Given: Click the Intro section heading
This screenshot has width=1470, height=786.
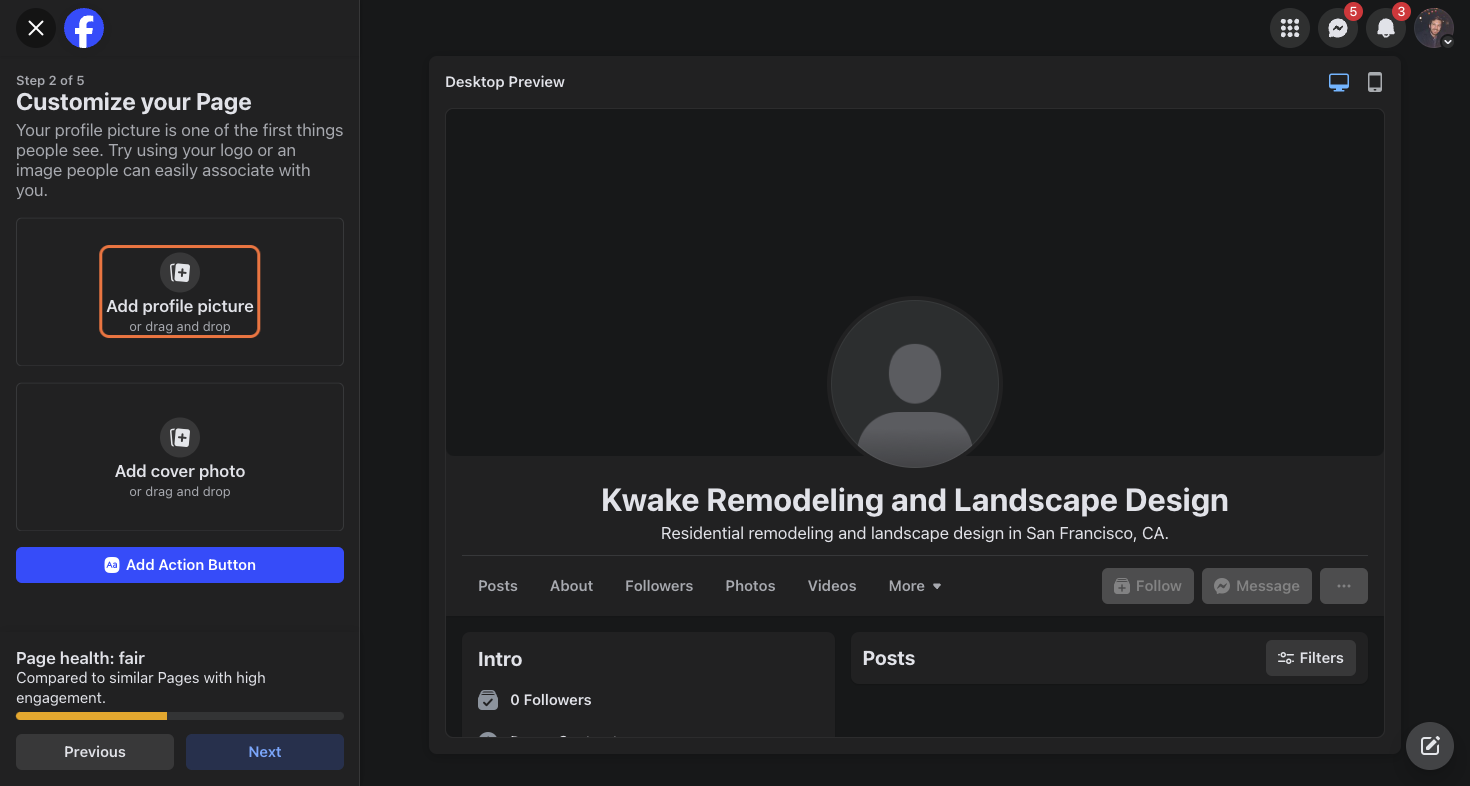Looking at the screenshot, I should click(500, 659).
